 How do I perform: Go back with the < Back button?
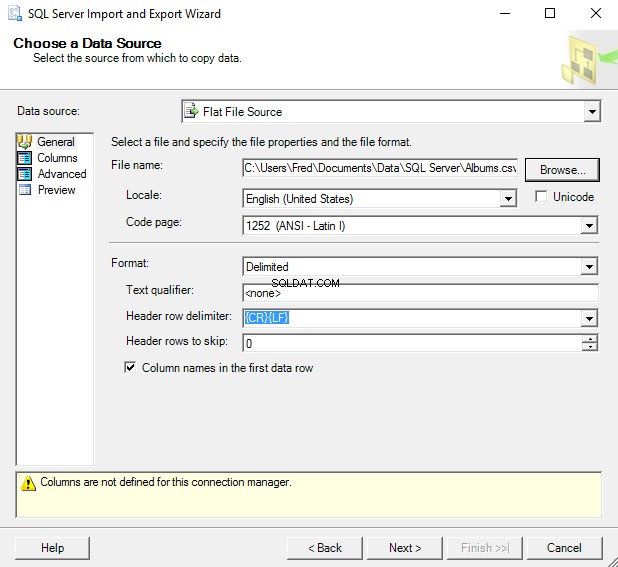(325, 548)
